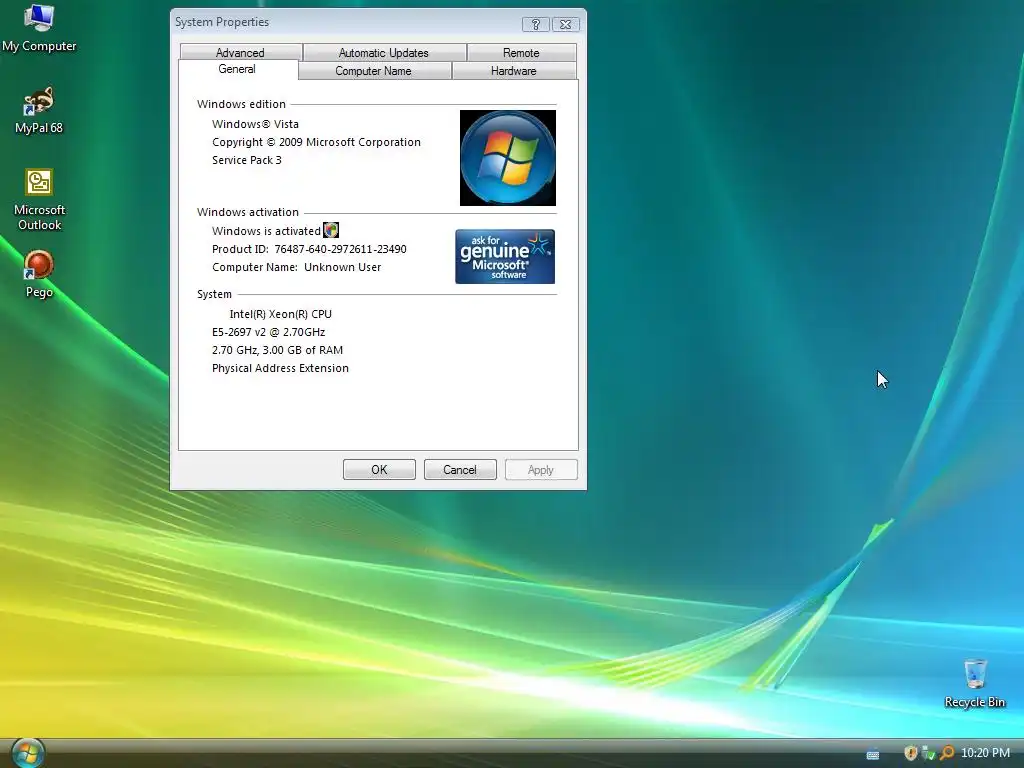This screenshot has width=1024, height=768.
Task: Click the activation shield icon beside 'Windows is activated'
Action: [x=331, y=230]
